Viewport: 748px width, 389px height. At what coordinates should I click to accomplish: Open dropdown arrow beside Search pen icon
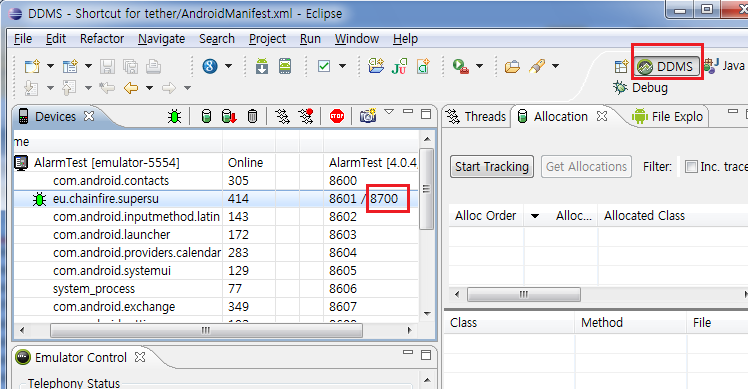[x=555, y=66]
